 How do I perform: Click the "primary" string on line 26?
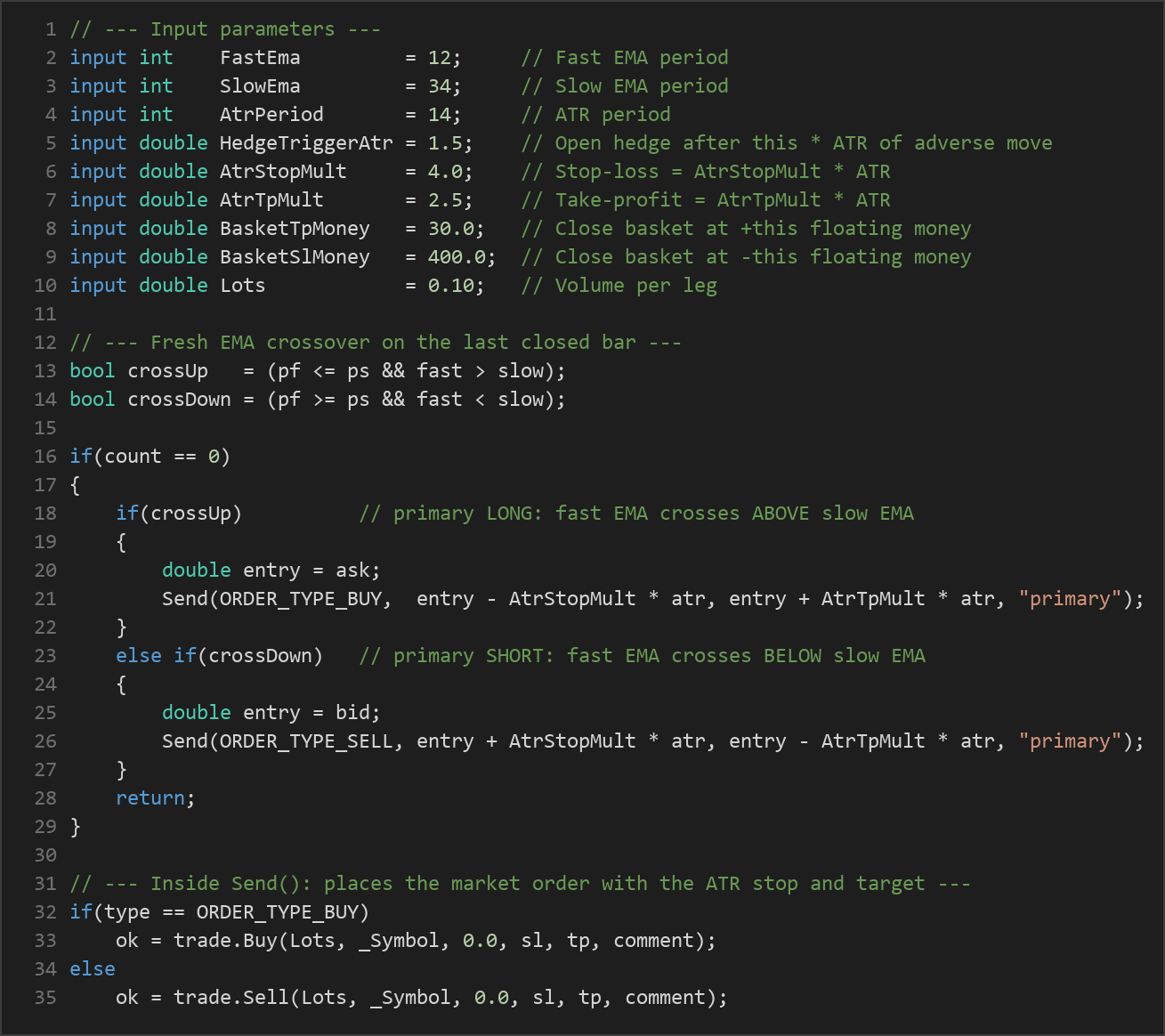pyautogui.click(x=1071, y=741)
